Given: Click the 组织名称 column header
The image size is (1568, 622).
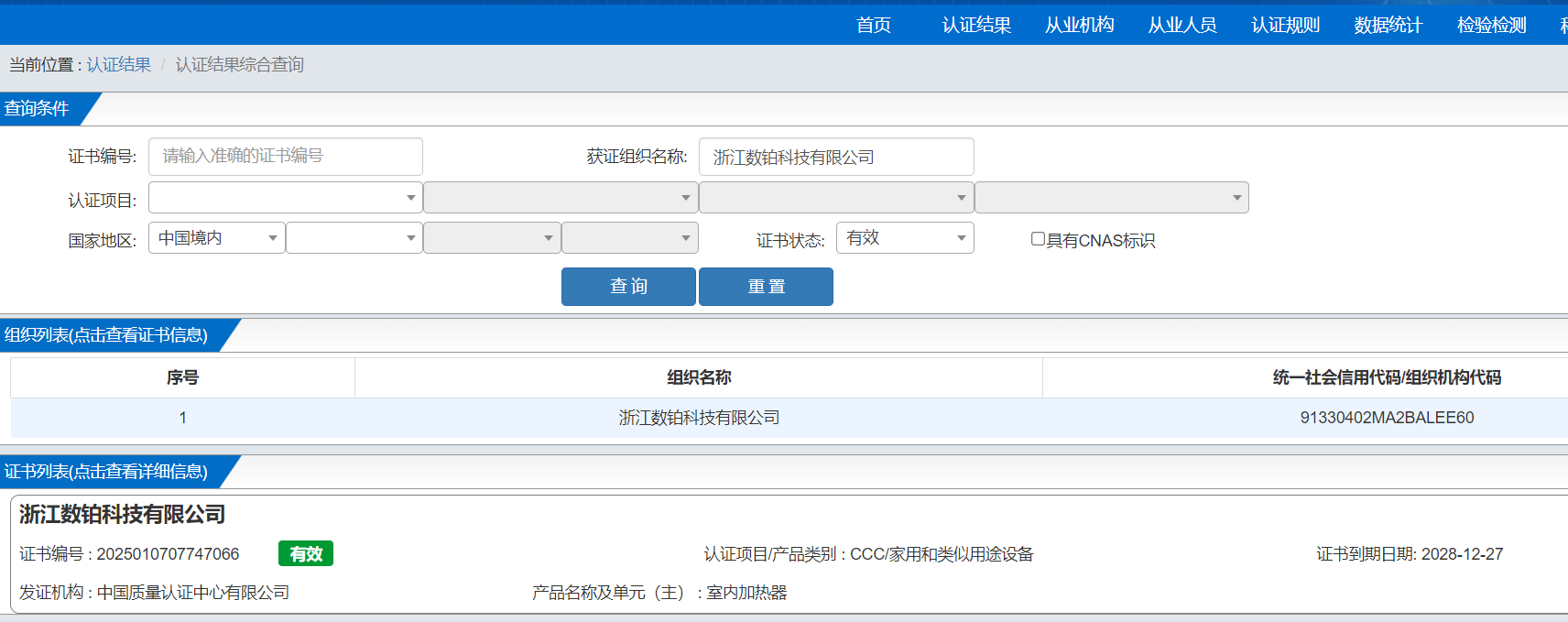Looking at the screenshot, I should (699, 377).
